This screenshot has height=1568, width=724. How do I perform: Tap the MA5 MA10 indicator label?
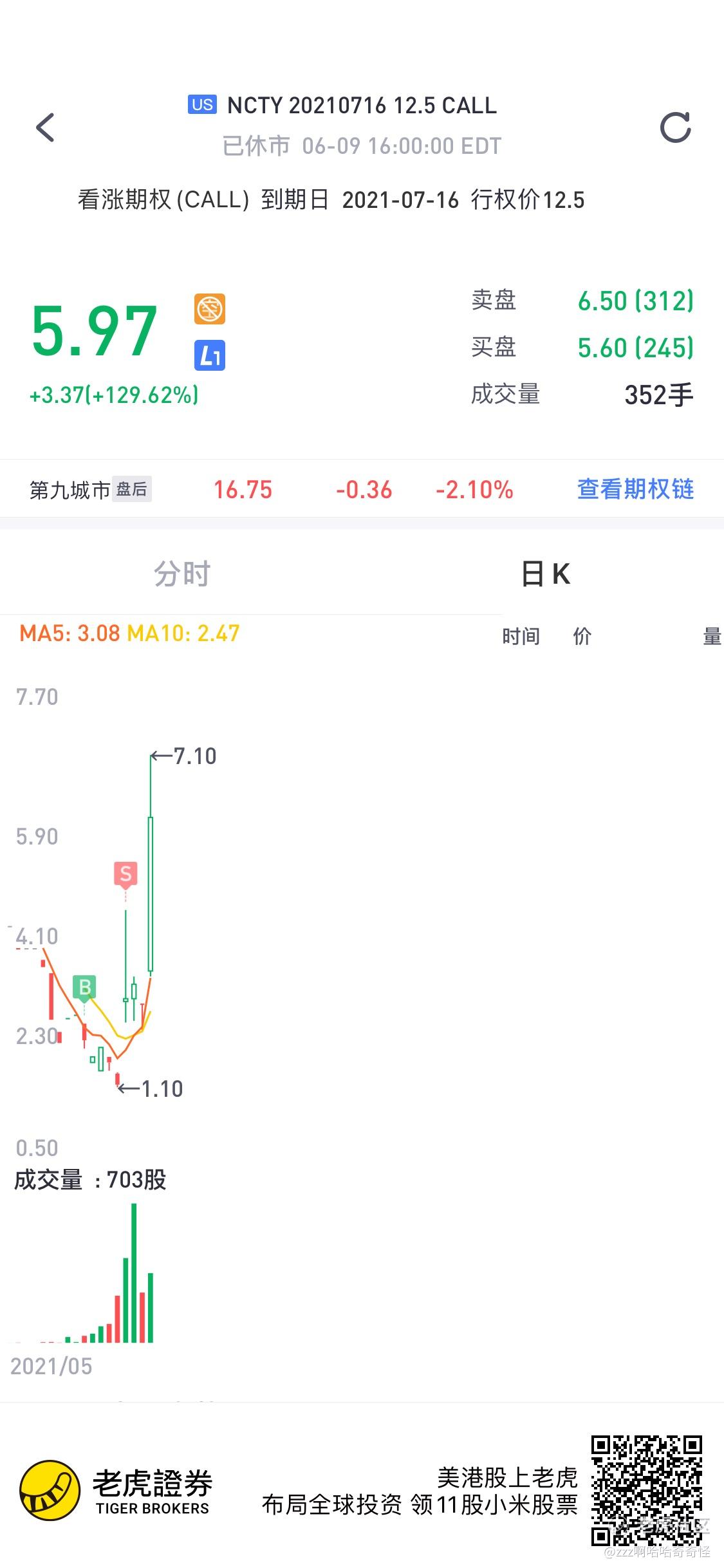[129, 633]
